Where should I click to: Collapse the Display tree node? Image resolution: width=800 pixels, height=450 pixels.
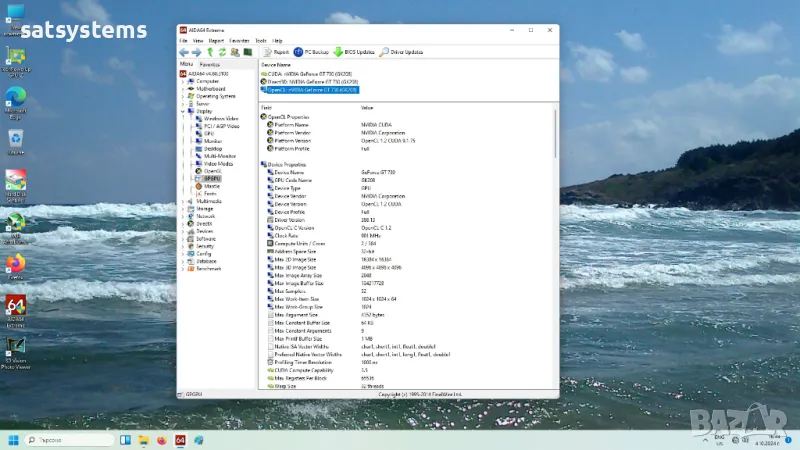pyautogui.click(x=183, y=111)
